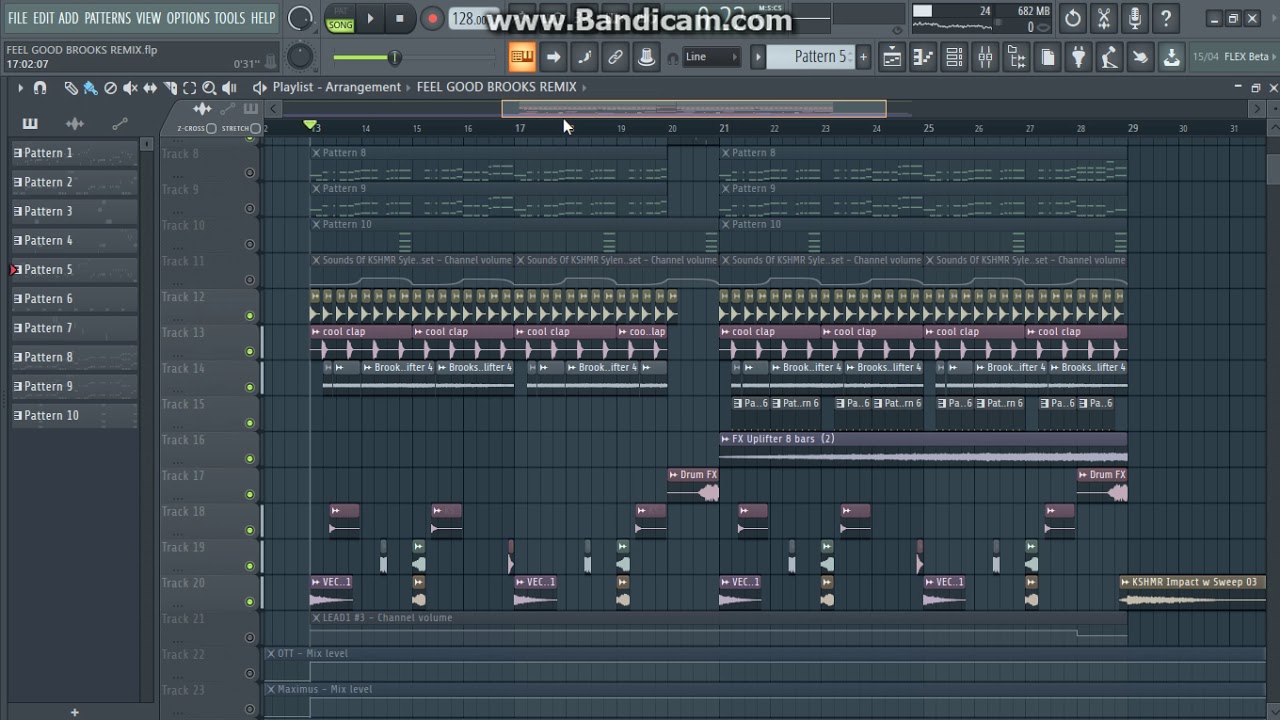Open the Mixer window
The height and width of the screenshot is (720, 1280).
click(x=985, y=57)
